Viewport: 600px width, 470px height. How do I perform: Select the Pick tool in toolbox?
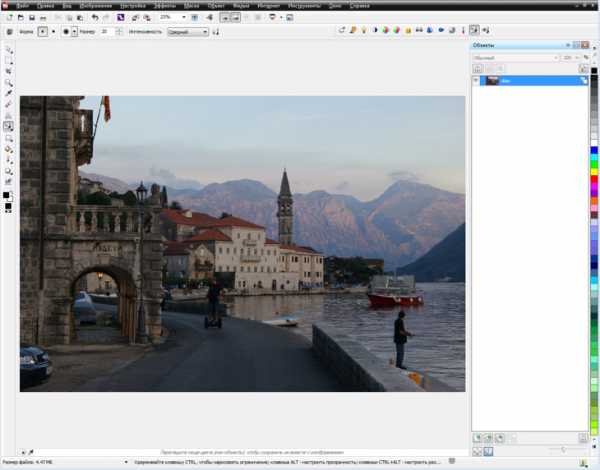coord(8,49)
